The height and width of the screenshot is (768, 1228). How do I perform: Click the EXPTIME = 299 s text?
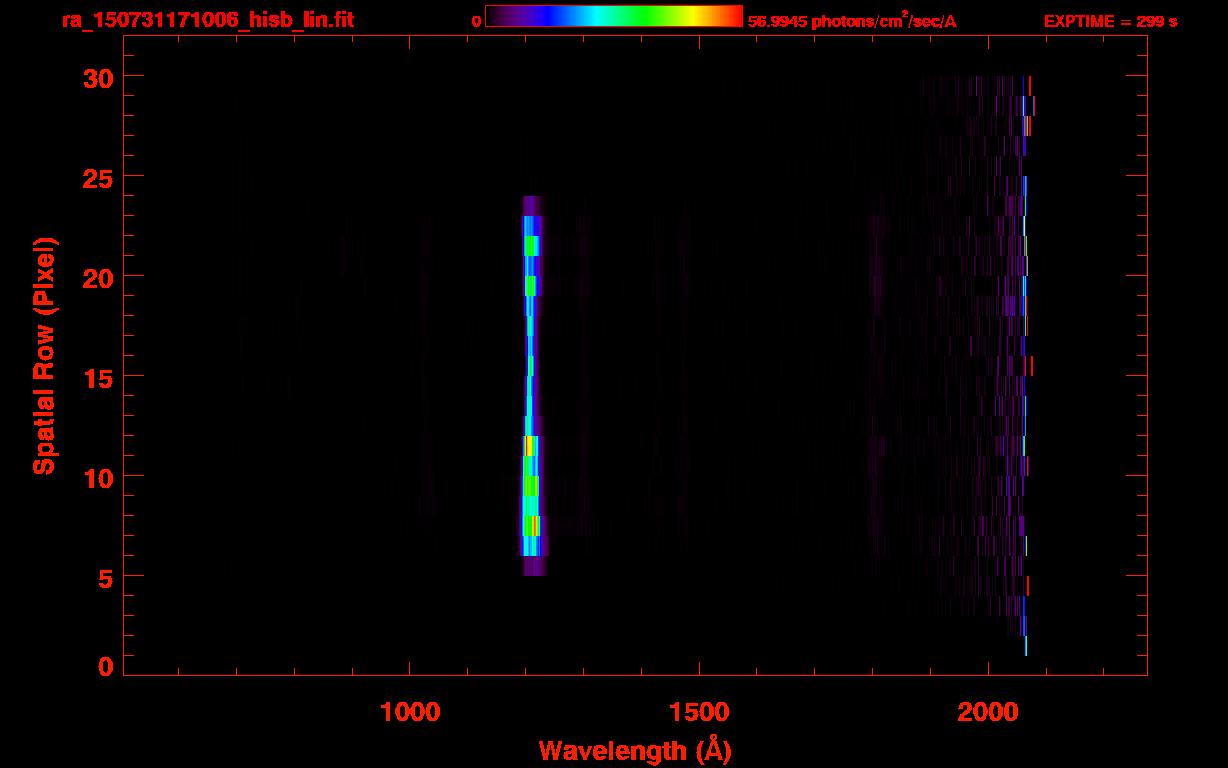coord(1110,21)
